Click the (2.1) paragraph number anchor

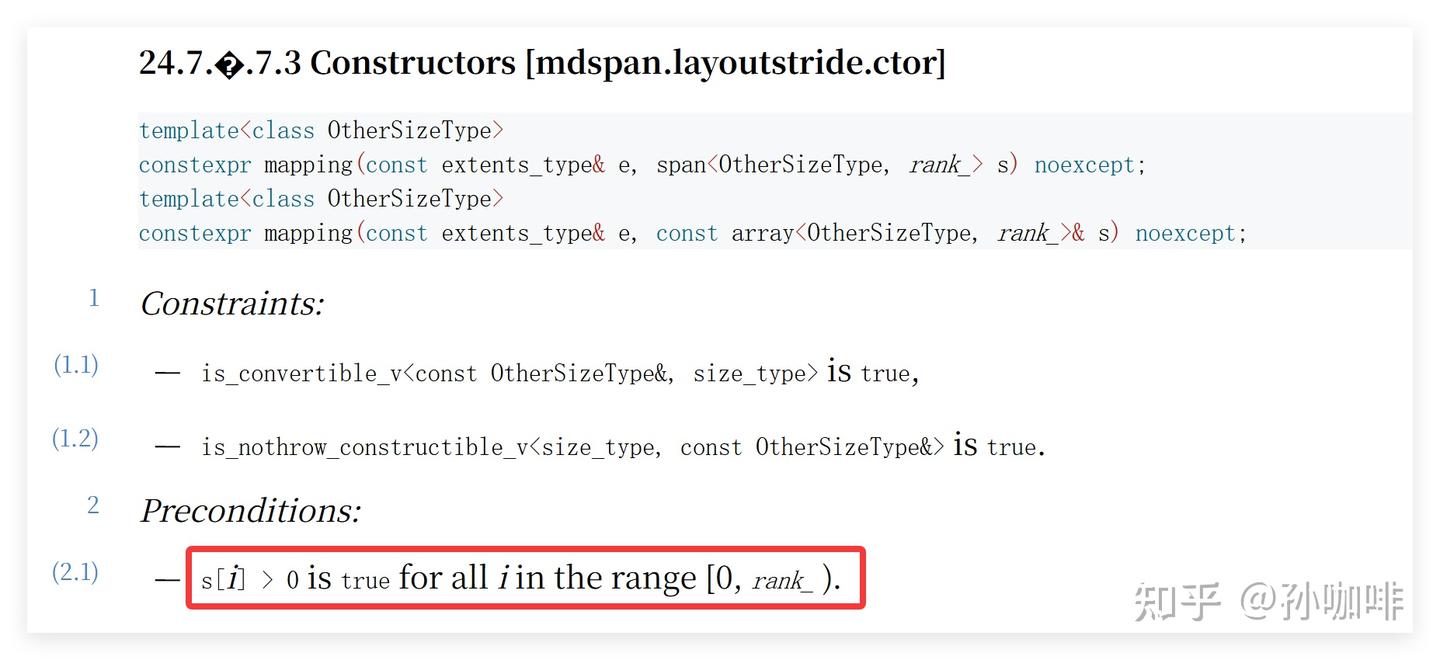[75, 572]
